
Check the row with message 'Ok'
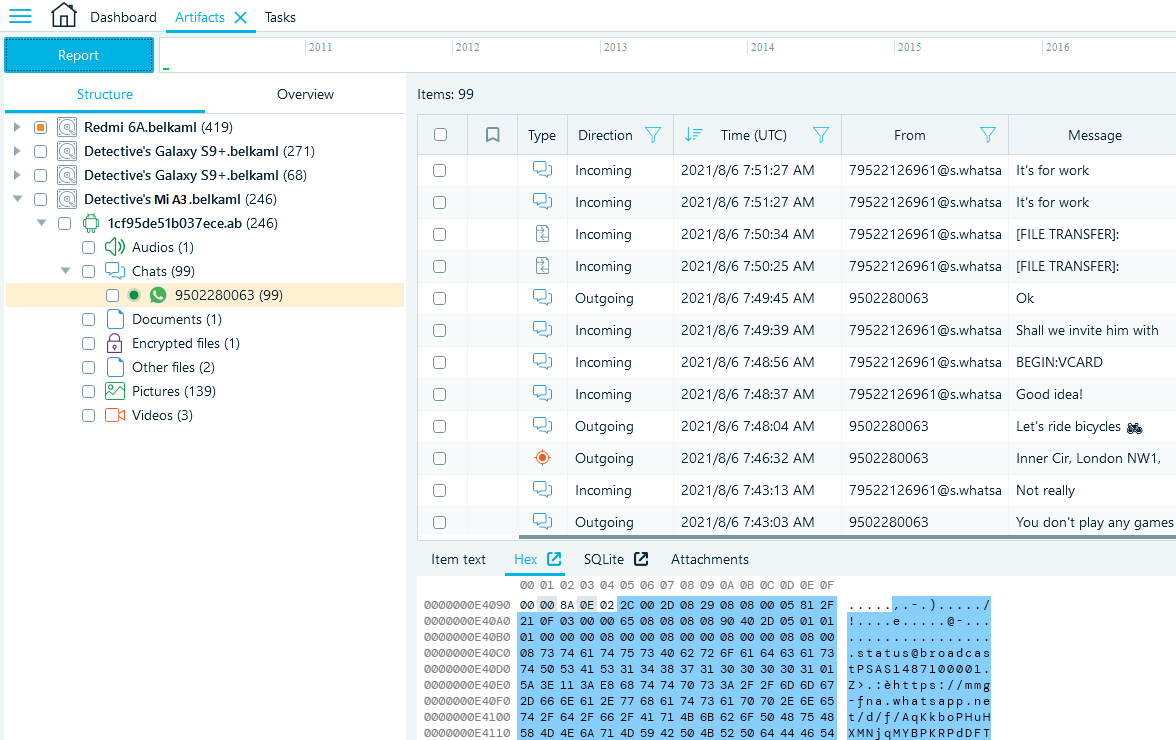coord(440,298)
